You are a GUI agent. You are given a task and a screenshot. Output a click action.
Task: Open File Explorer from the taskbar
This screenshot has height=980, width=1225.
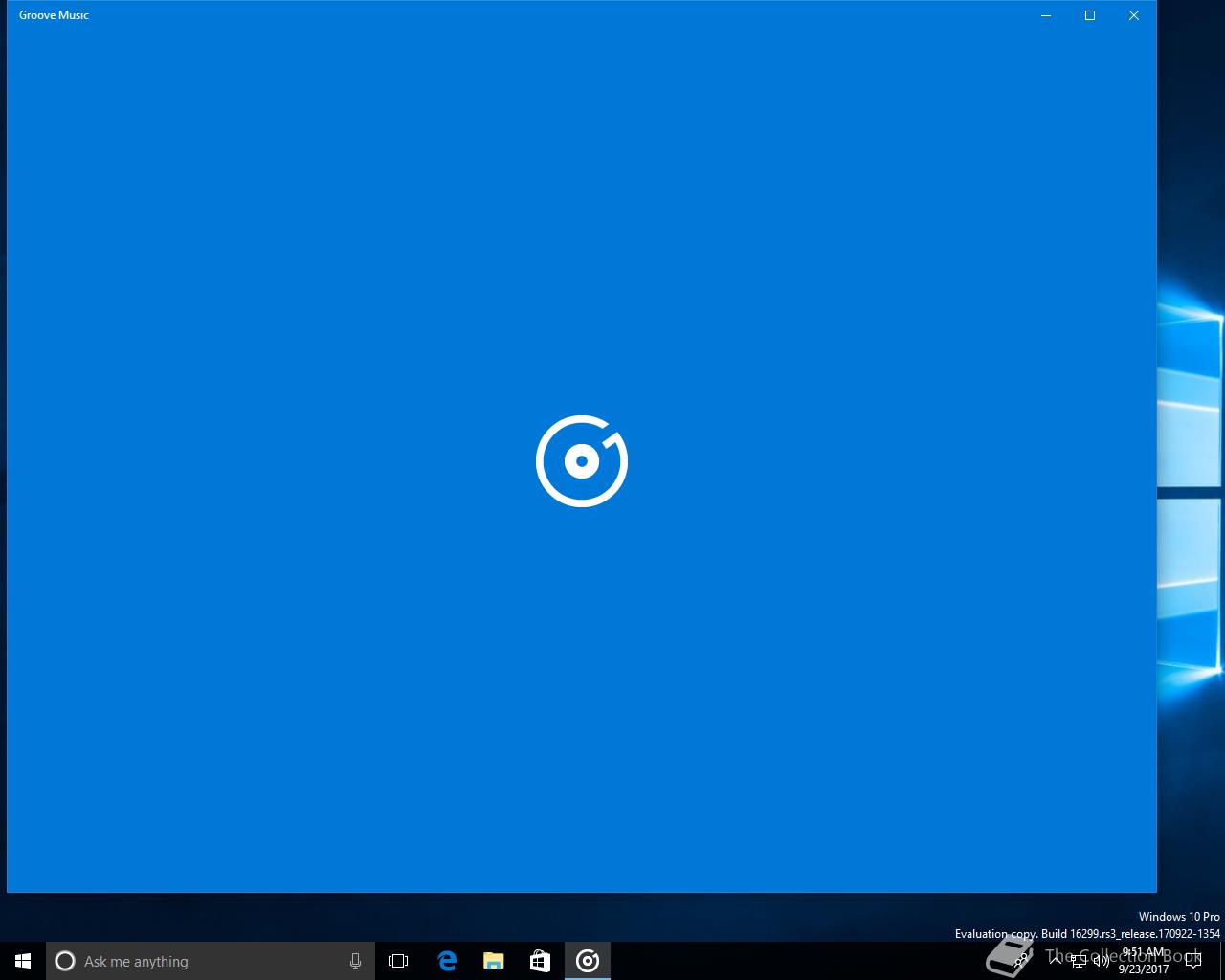point(494,961)
